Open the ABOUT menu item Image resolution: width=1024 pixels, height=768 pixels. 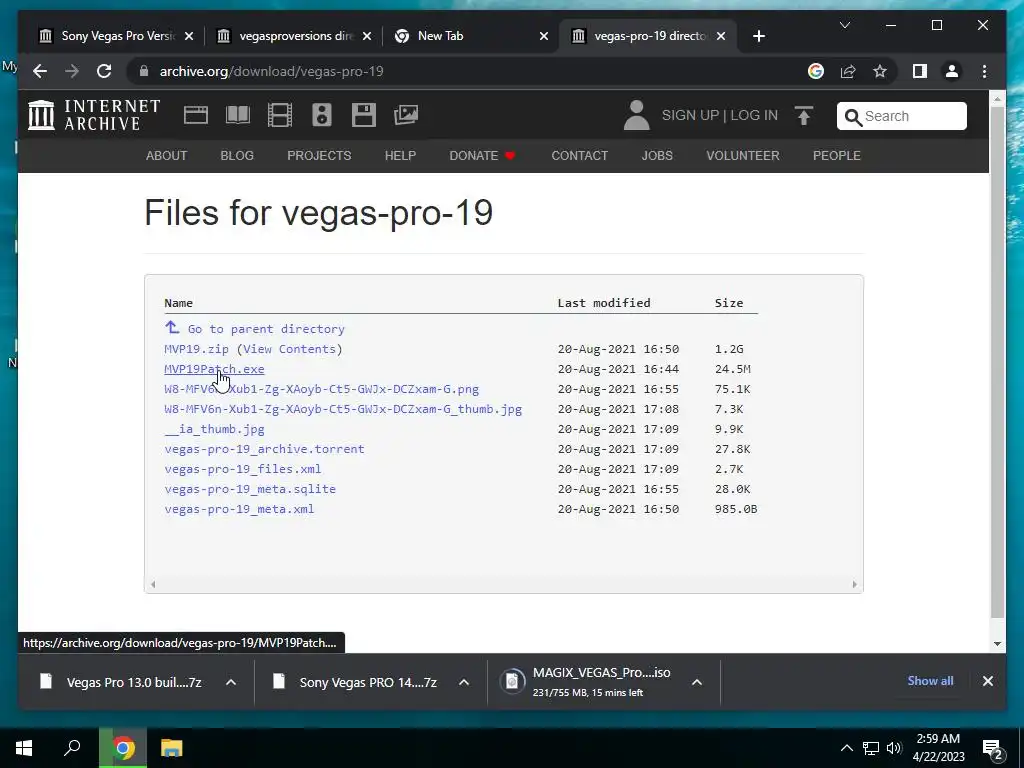tap(167, 155)
